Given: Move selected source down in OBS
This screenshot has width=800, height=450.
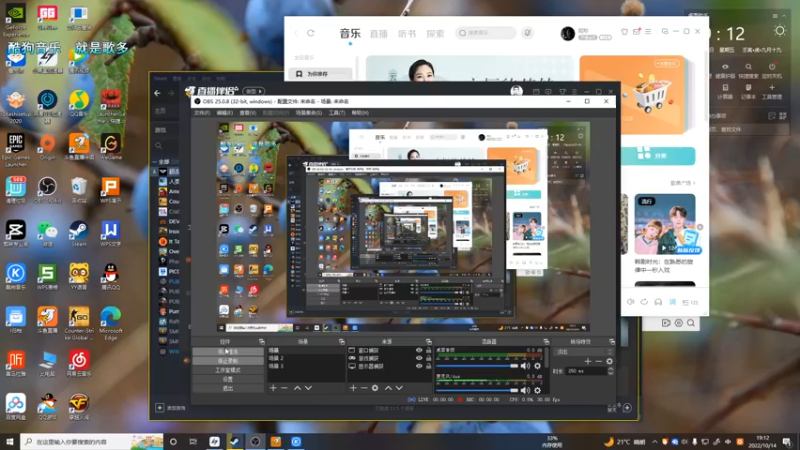Looking at the screenshot, I should tap(399, 388).
